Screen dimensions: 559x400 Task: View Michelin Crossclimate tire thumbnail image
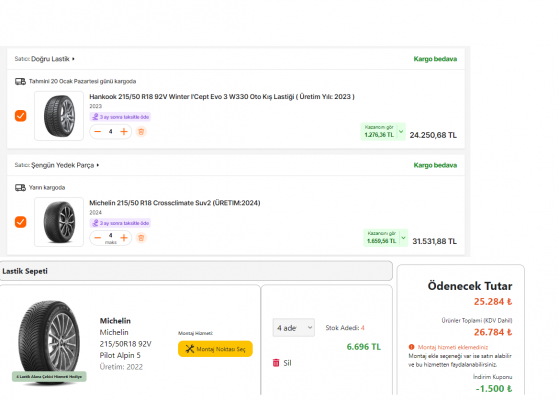point(59,222)
